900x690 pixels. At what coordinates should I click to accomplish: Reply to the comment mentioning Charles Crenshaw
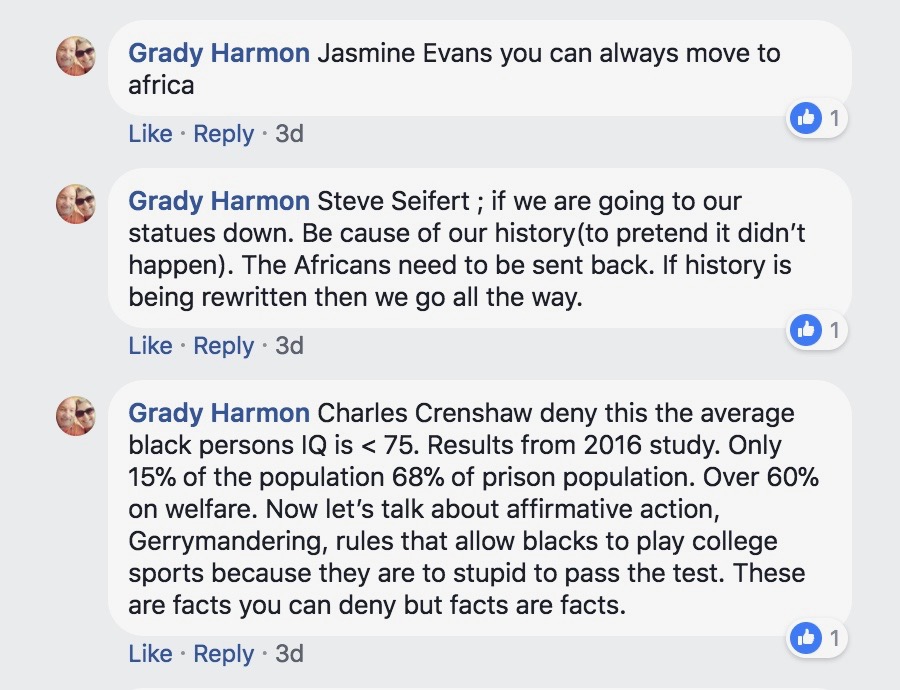point(223,653)
